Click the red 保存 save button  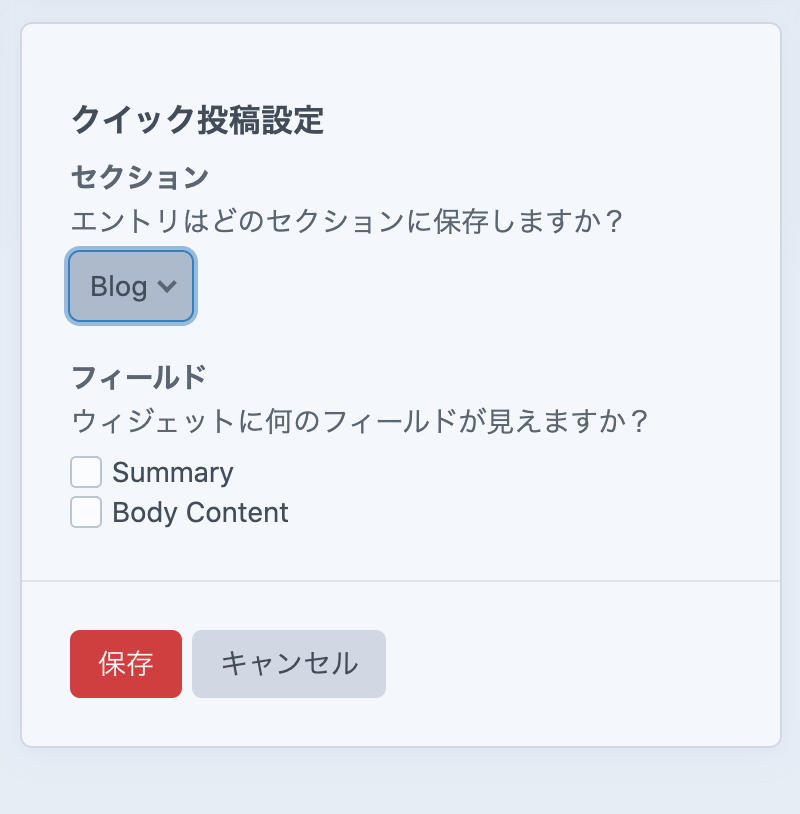pyautogui.click(x=125, y=663)
